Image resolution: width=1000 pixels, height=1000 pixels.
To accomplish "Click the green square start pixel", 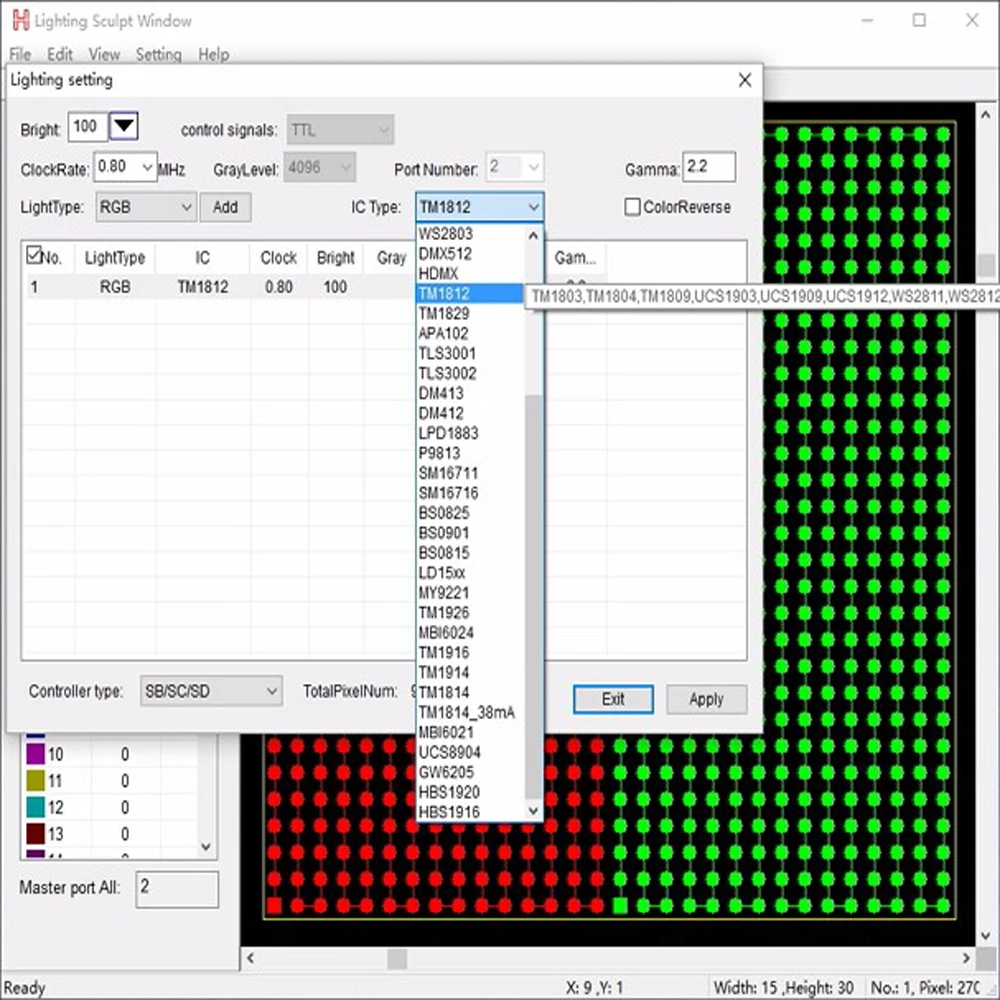I will [620, 904].
